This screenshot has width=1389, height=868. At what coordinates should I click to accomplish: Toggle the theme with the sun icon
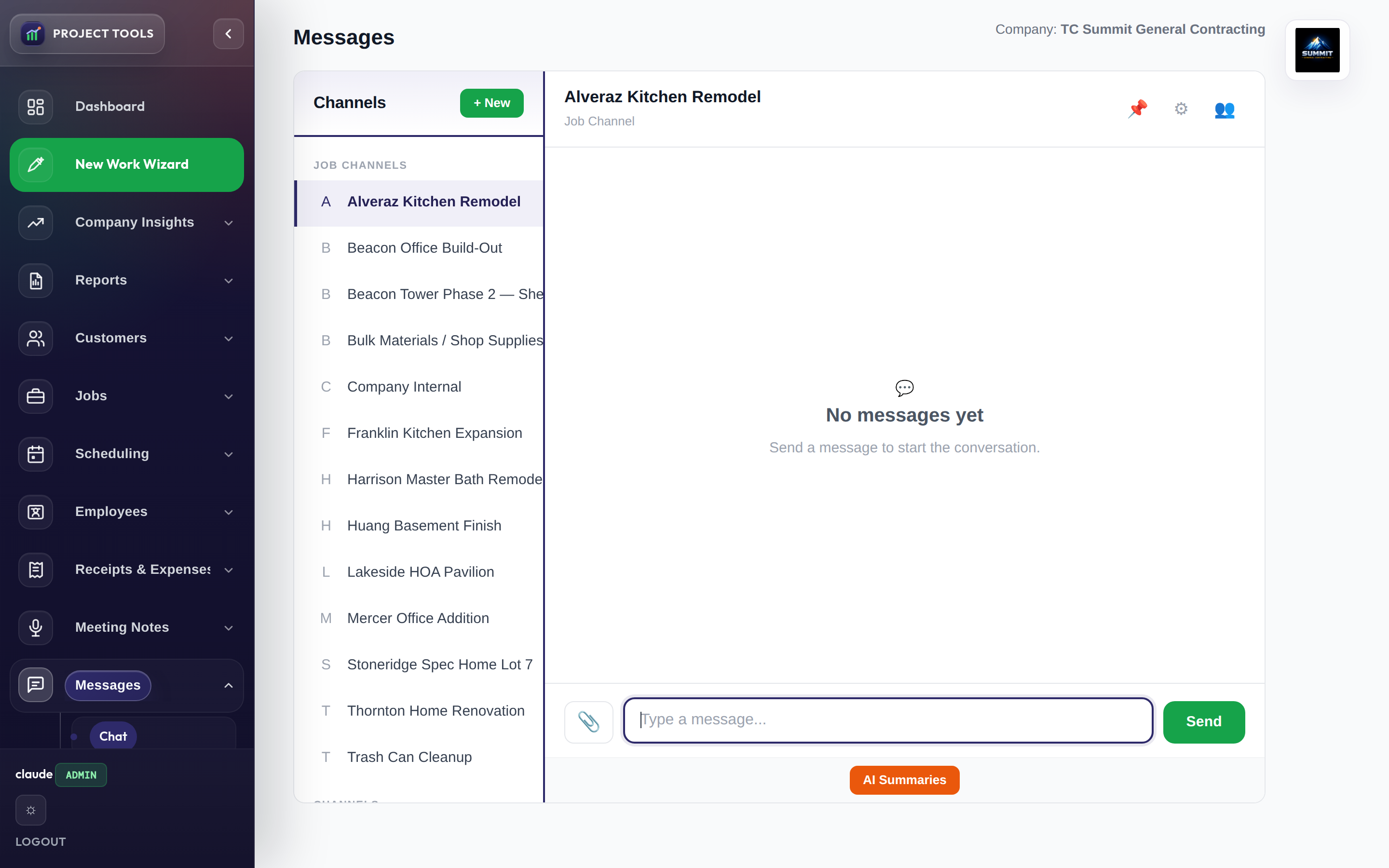tap(31, 810)
